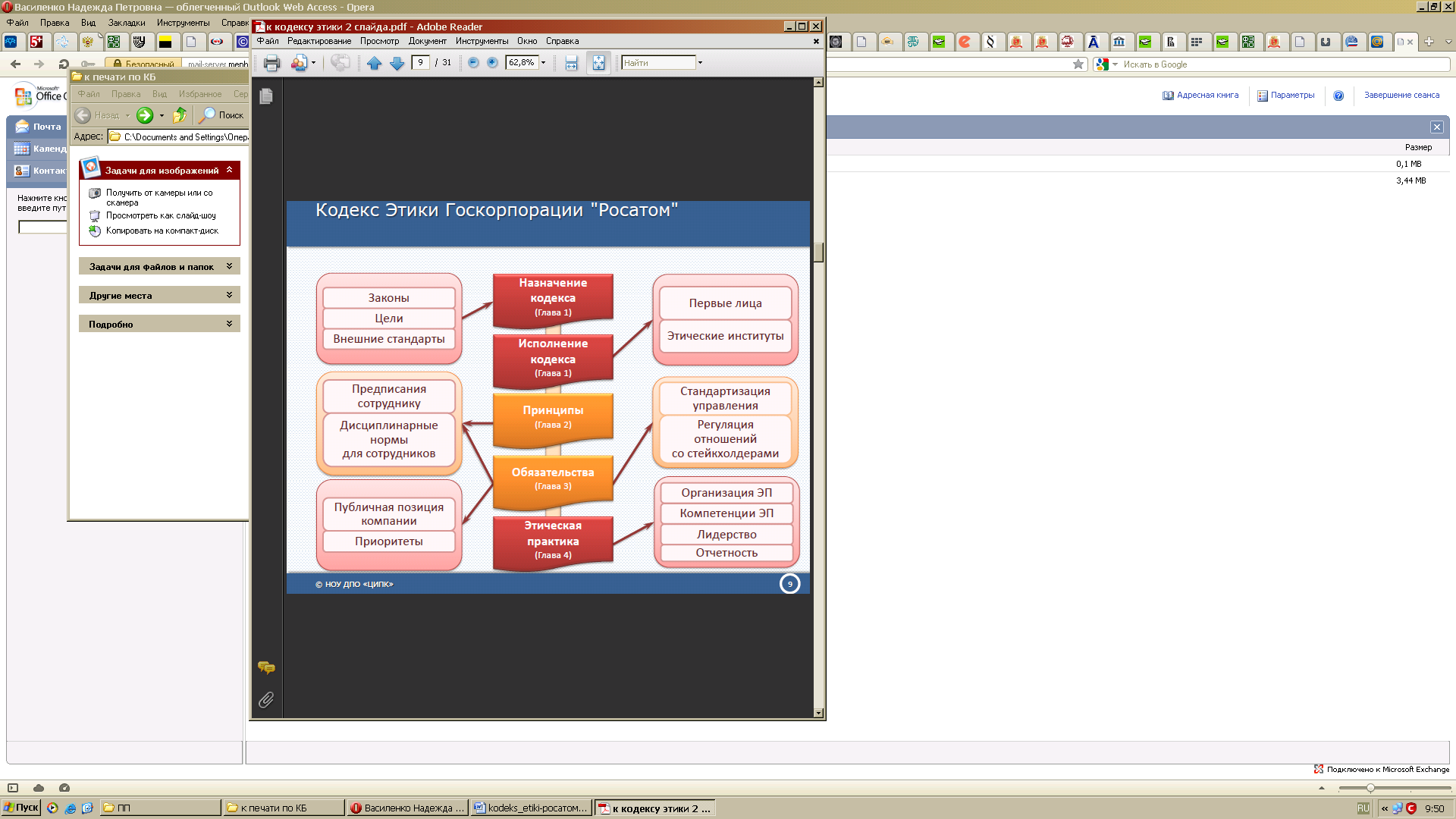
Task: Click the Search (Поиск) button in Explorer
Action: (221, 115)
